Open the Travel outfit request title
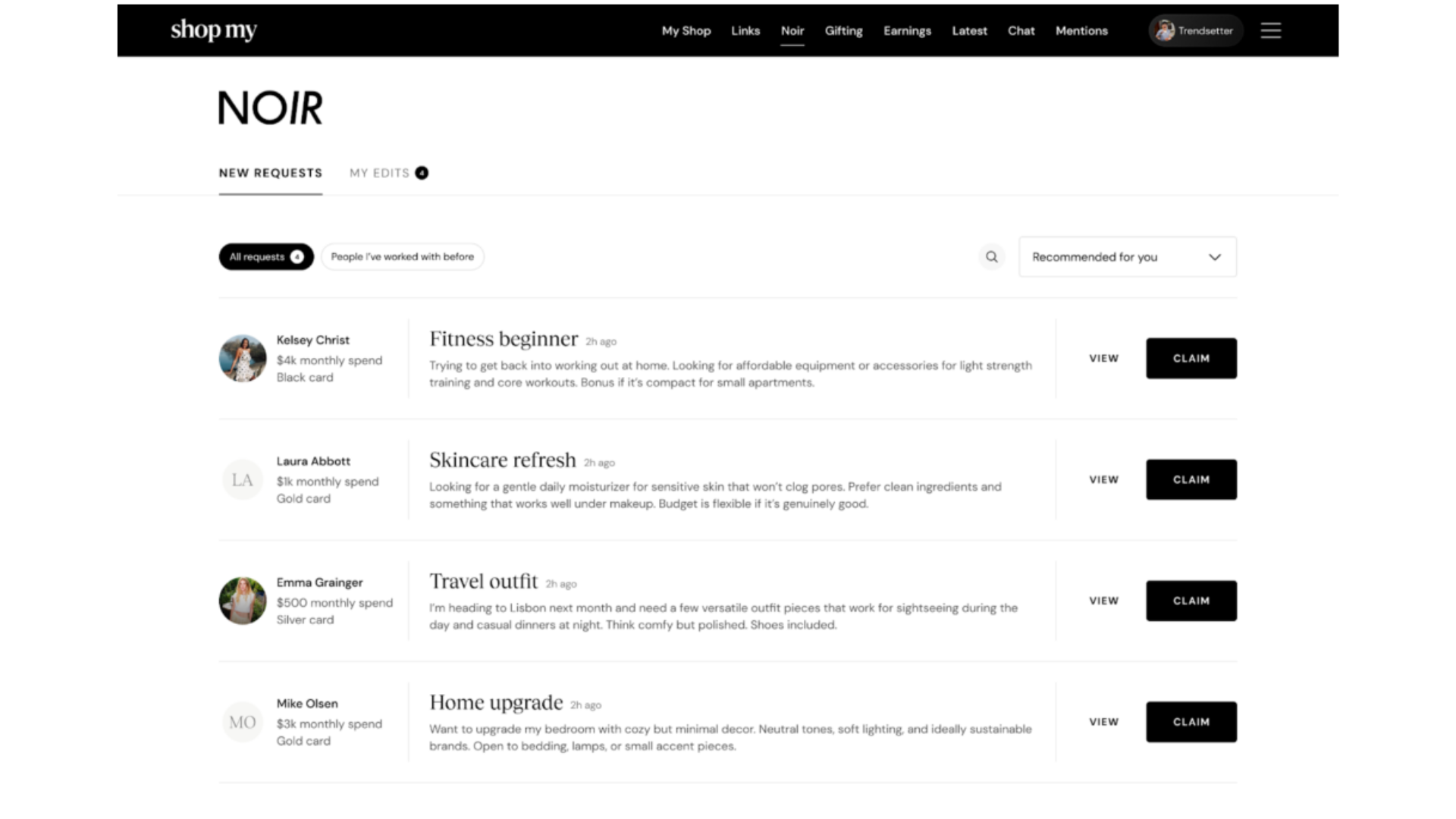Viewport: 1456px width, 819px height. point(483,582)
